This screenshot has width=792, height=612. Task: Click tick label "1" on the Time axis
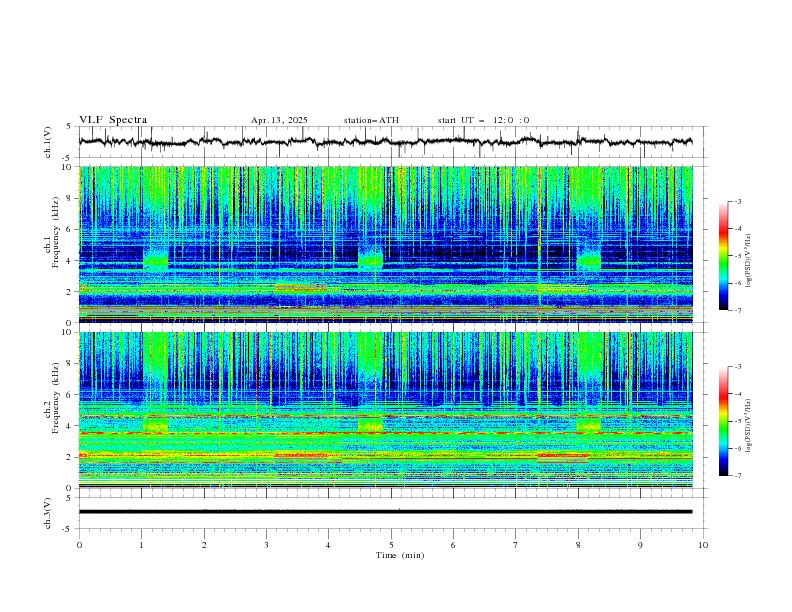pos(141,545)
